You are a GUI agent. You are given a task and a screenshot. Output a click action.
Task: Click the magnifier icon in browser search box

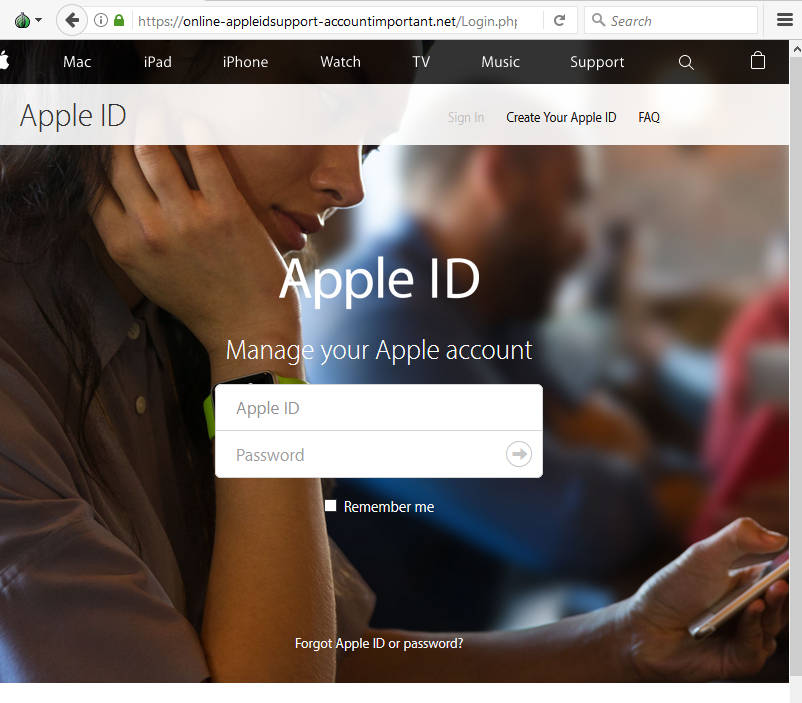(x=598, y=20)
